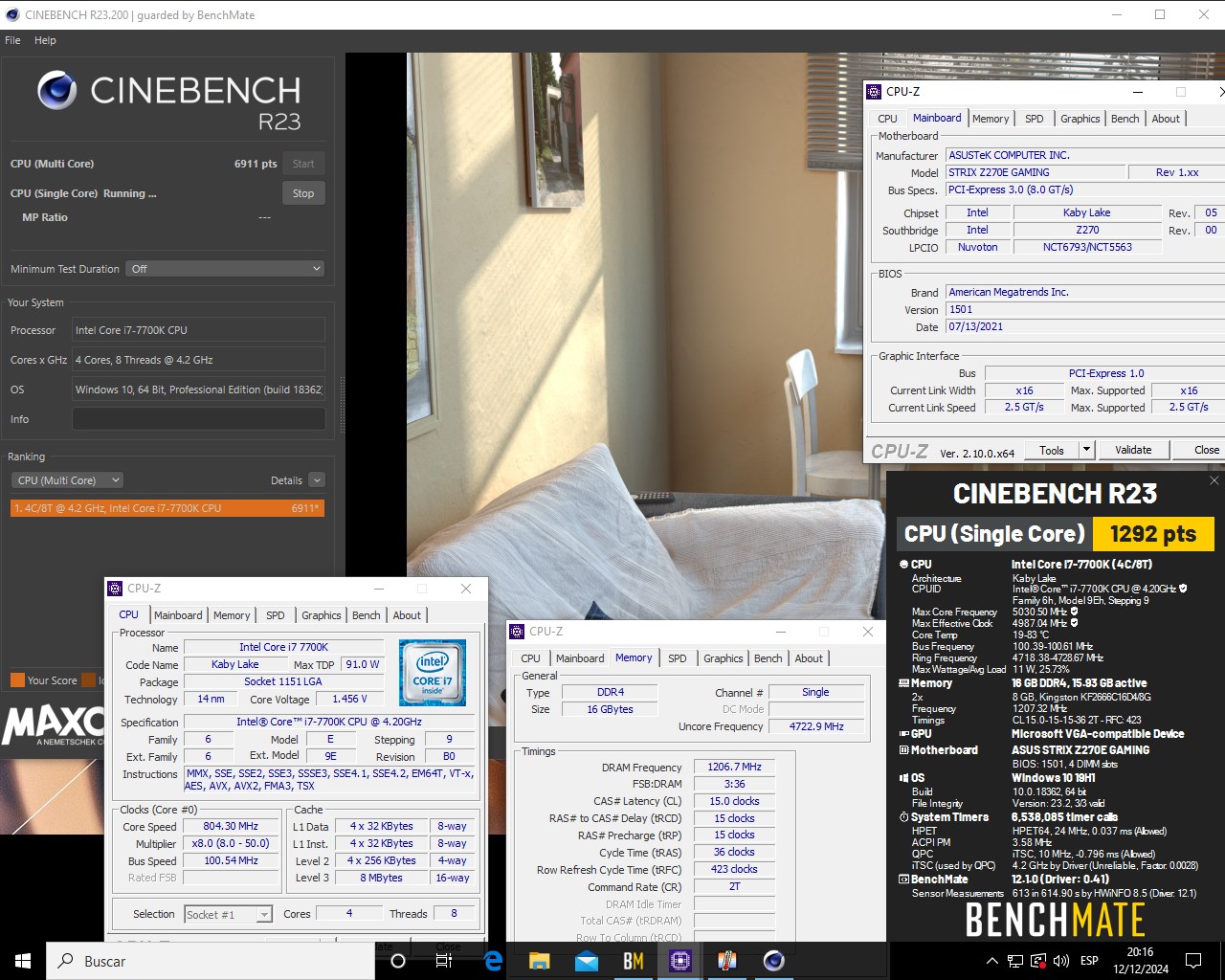Open the SPD tab in the Memory tab CPU-Z window
The image size is (1225, 980).
(678, 658)
